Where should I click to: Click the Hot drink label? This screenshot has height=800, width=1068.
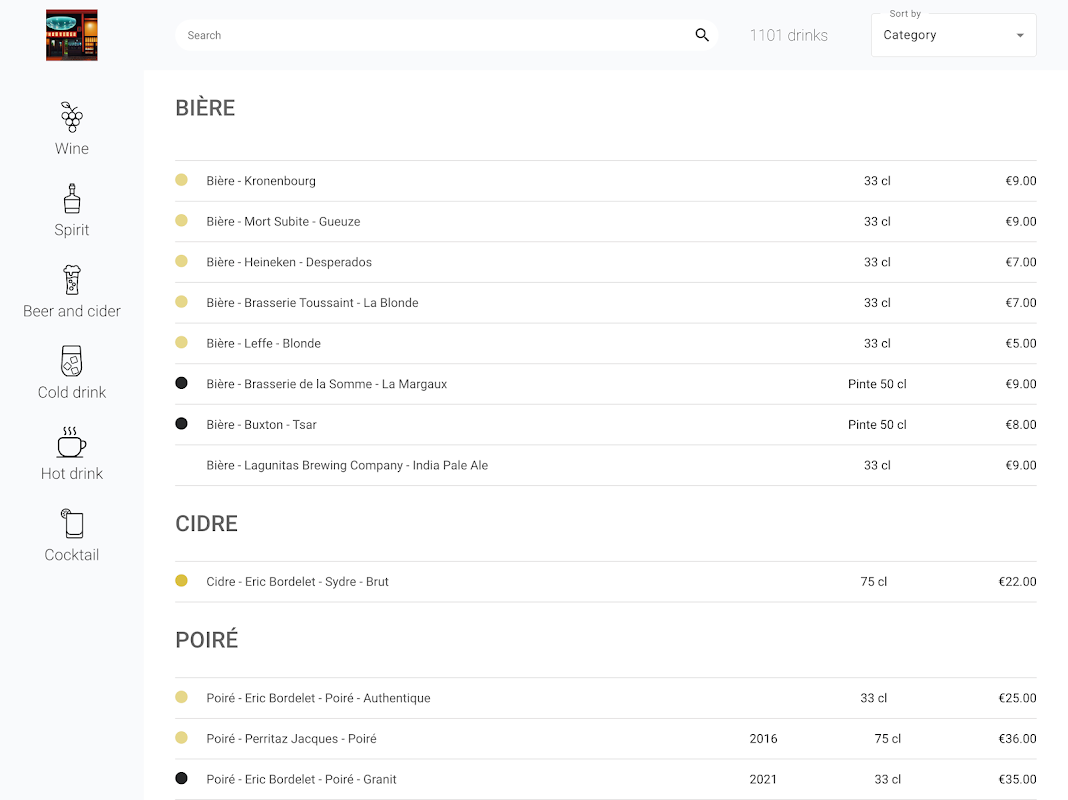72,473
